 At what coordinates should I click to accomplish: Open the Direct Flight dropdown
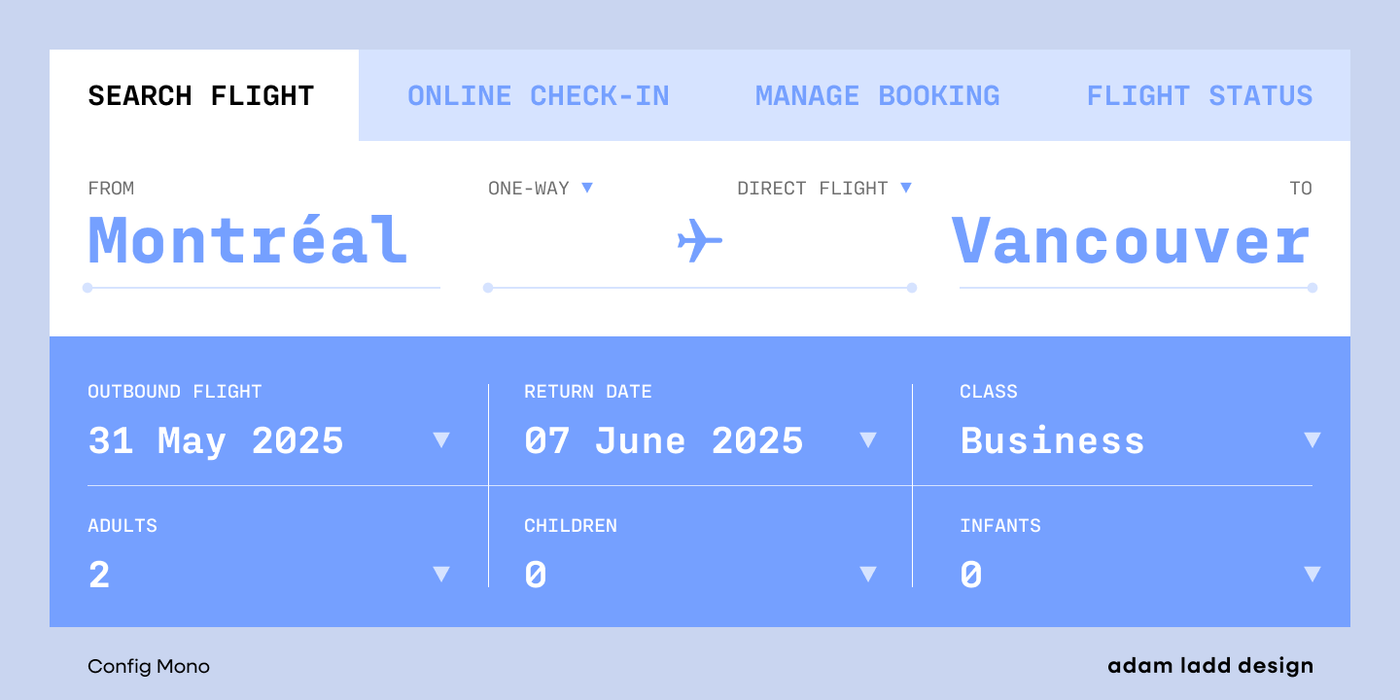click(x=905, y=188)
